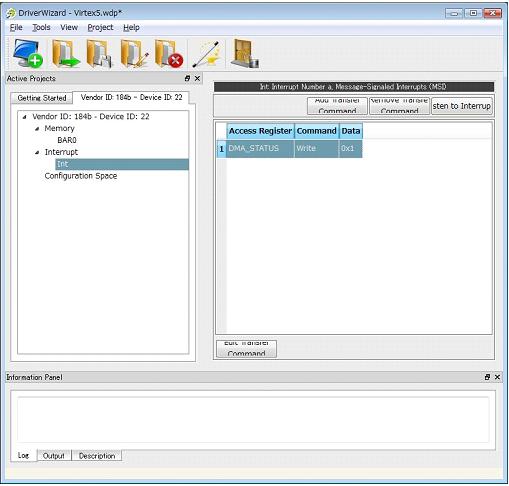509x486 pixels.
Task: Switch to the Log tab
Action: pos(23,455)
